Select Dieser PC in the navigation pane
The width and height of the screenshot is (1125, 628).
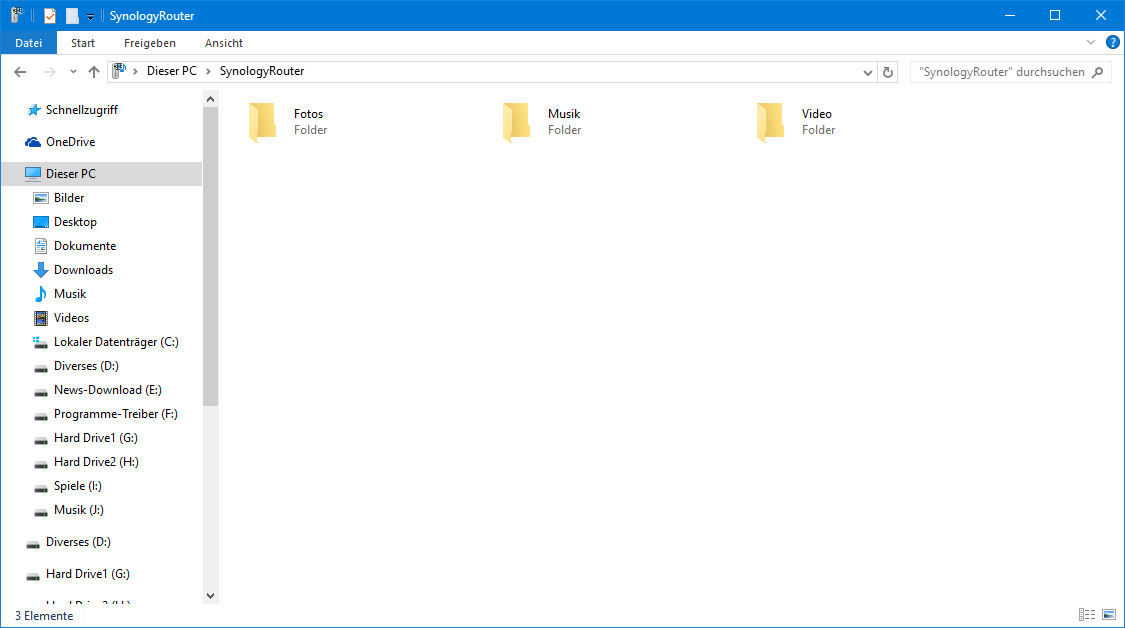click(x=102, y=174)
